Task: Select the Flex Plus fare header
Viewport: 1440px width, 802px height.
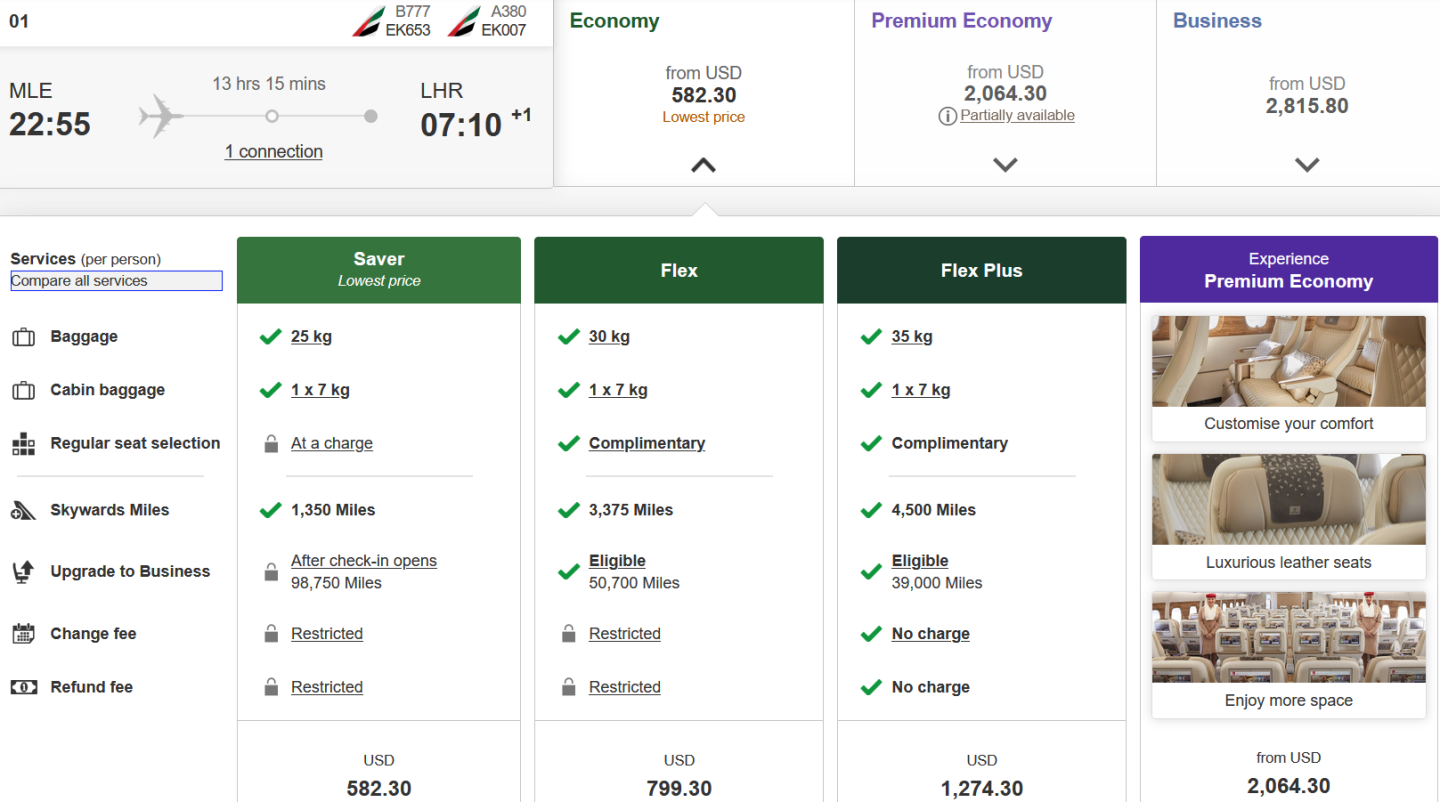Action: click(981, 270)
